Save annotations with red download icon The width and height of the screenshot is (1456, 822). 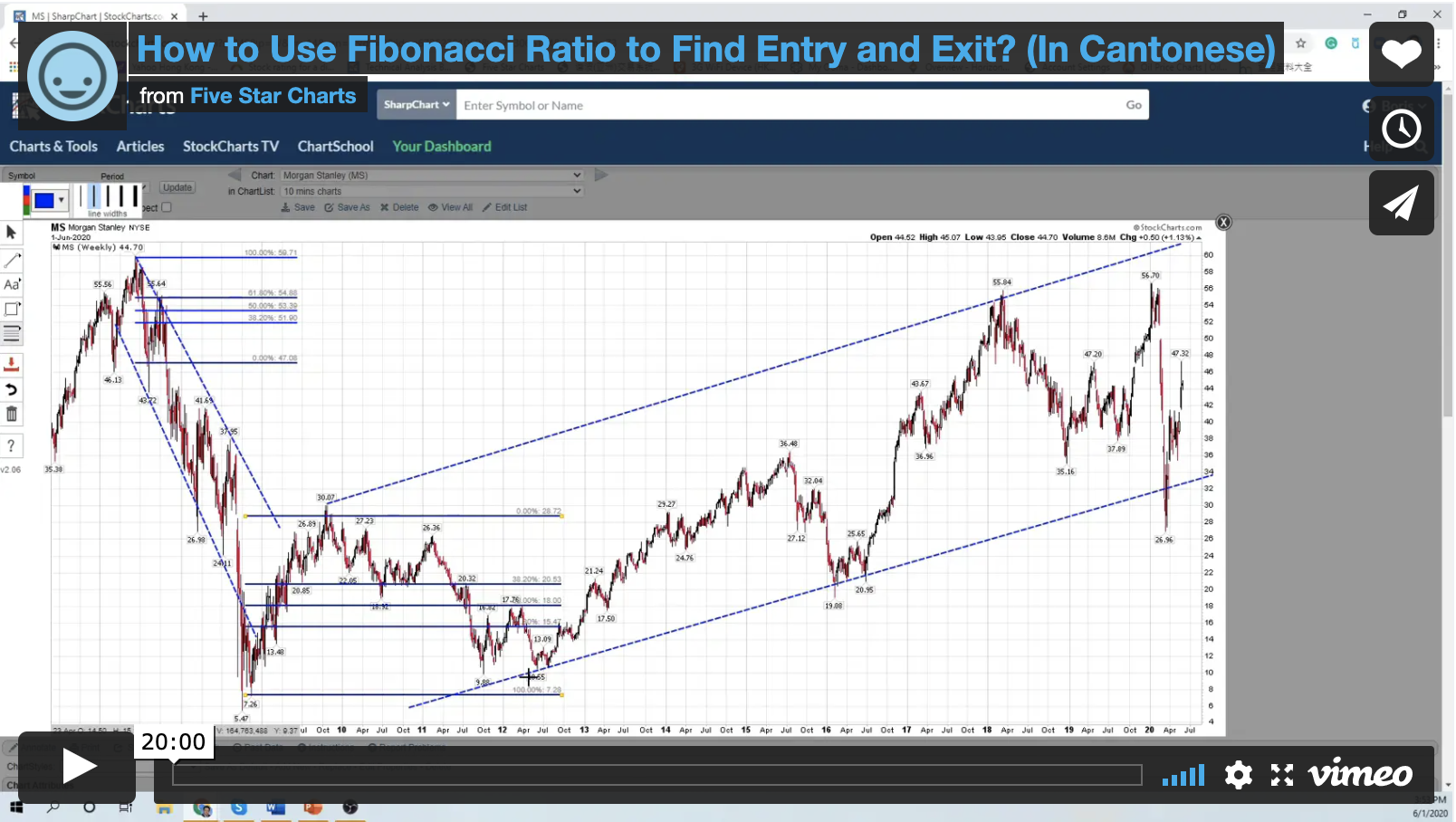(12, 364)
